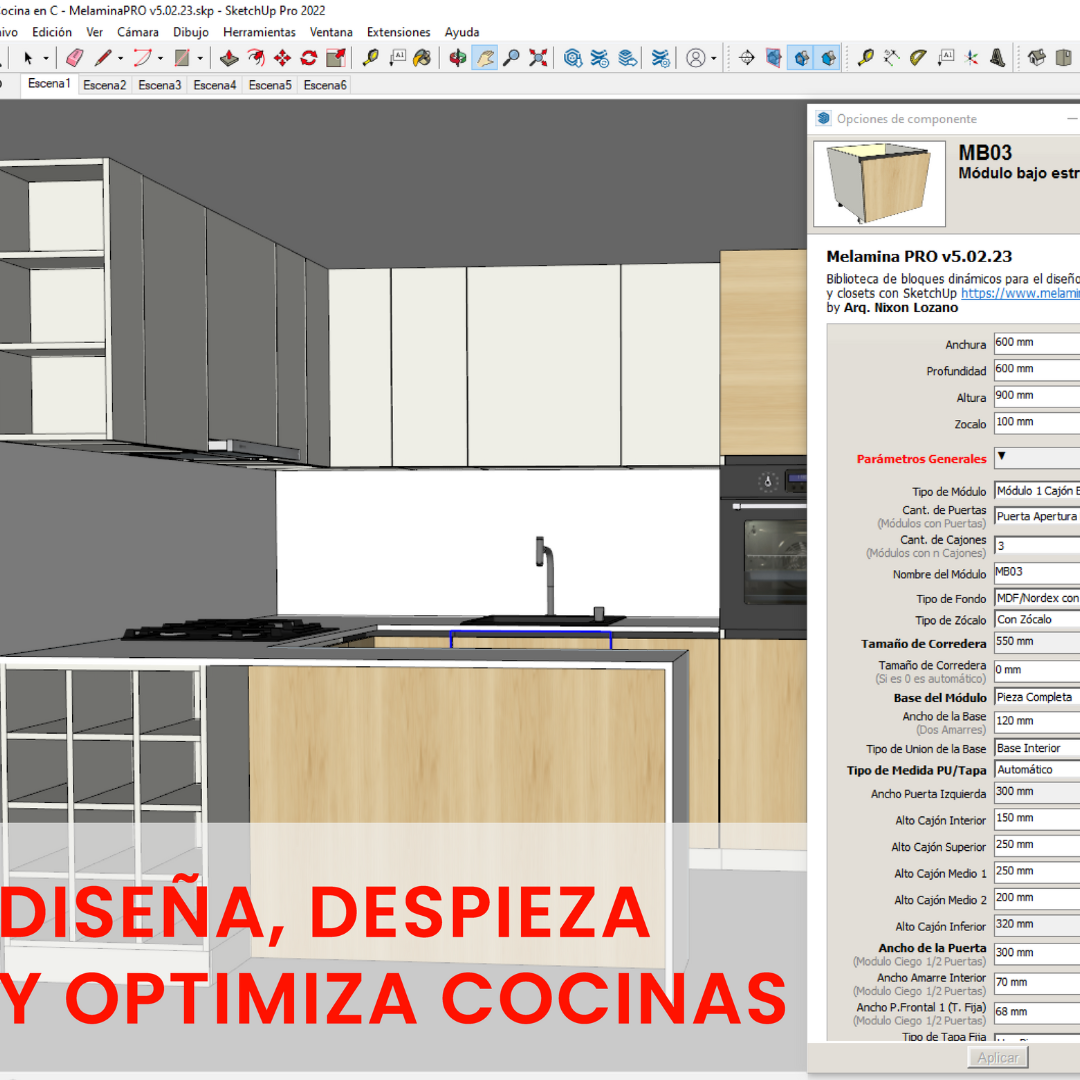Select the arrow Select tool
Viewport: 1080px width, 1080px height.
pyautogui.click(x=28, y=59)
